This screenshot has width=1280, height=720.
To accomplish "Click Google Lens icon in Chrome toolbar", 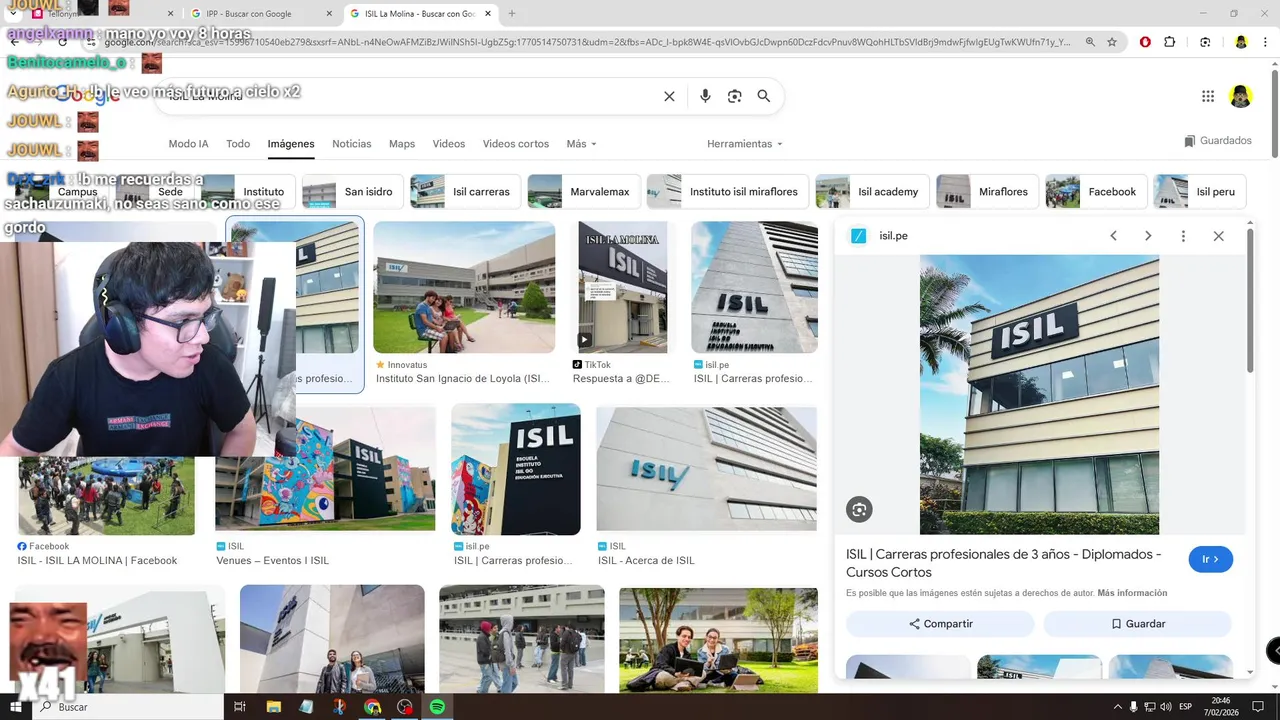I will (x=1205, y=42).
